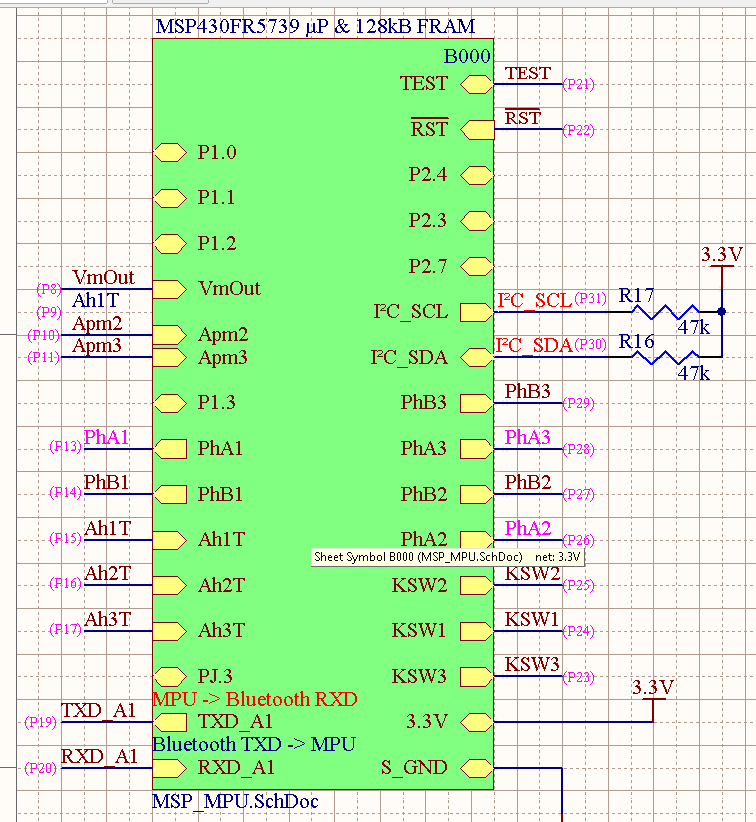This screenshot has width=756, height=822.
Task: Select the VmOut net label outside block
Action: coord(103,277)
